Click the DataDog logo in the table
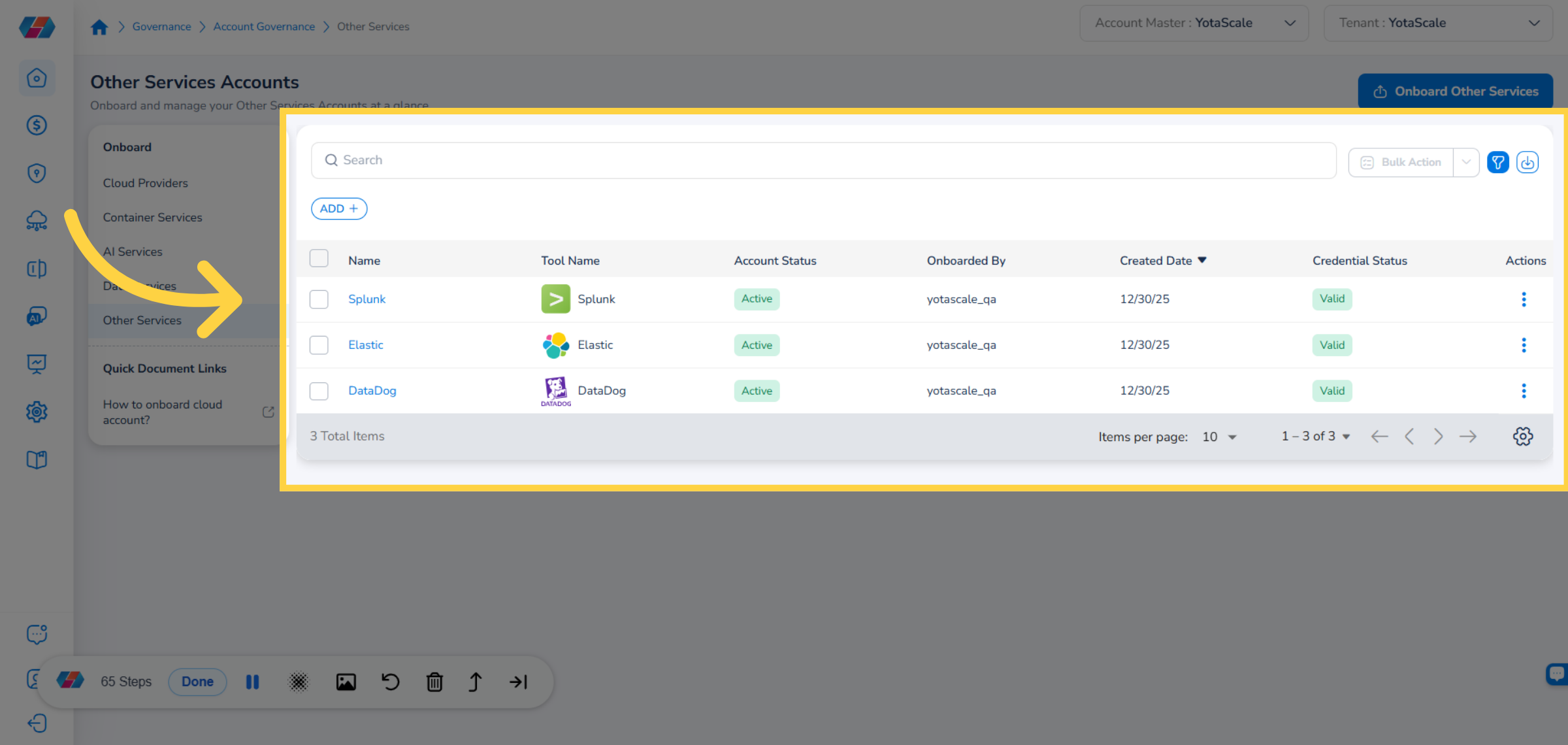Viewport: 1568px width, 745px height. 555,390
